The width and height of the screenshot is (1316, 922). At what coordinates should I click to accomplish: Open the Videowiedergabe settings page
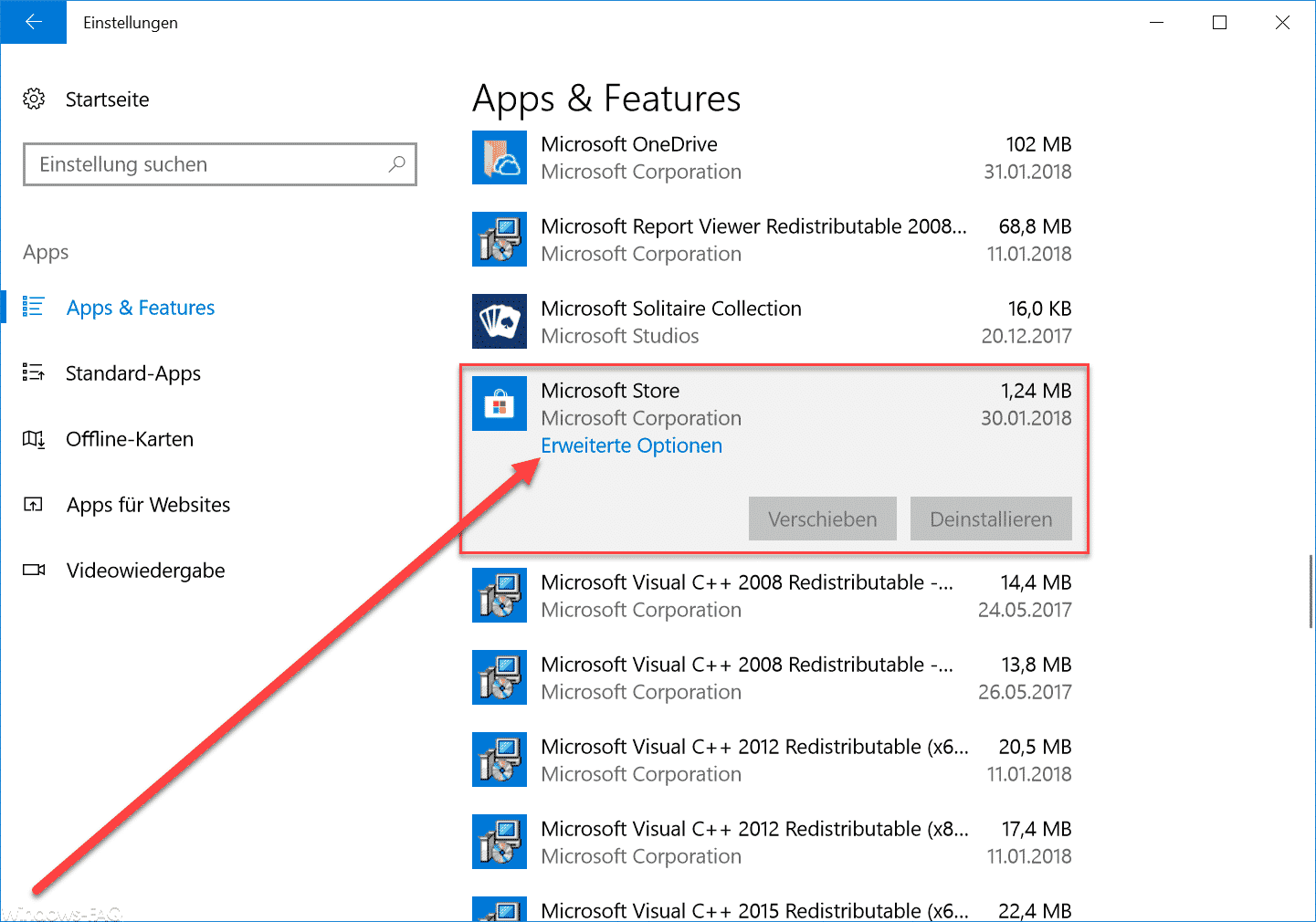146,571
